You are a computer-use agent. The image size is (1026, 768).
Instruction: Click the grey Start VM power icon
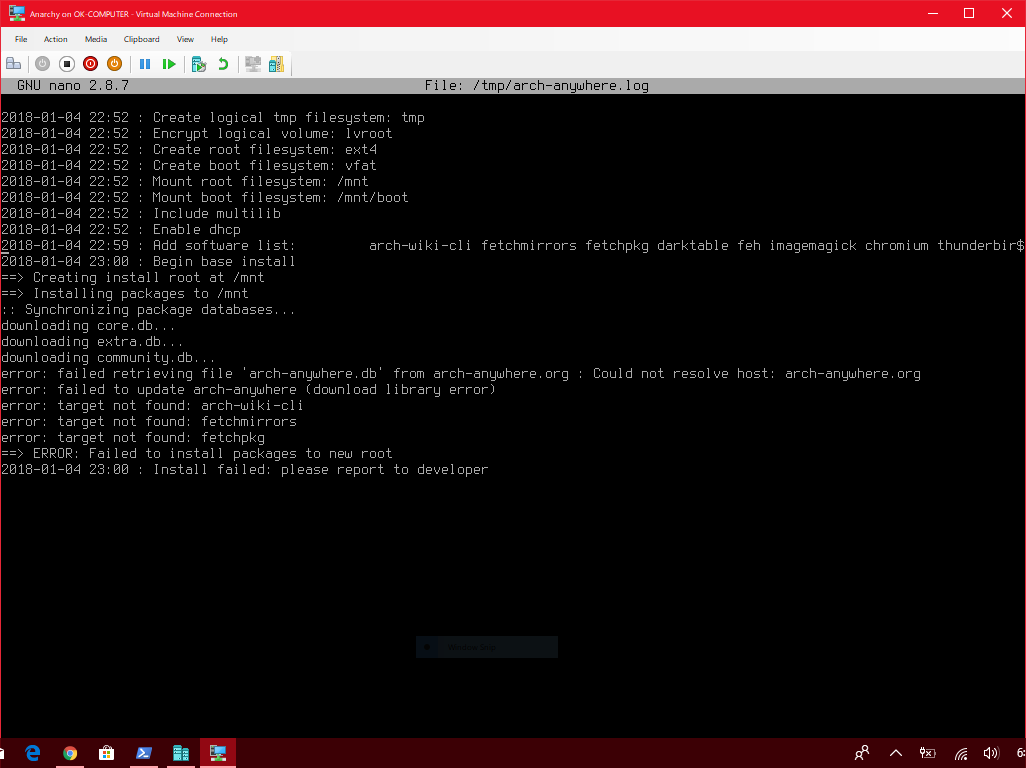(43, 63)
